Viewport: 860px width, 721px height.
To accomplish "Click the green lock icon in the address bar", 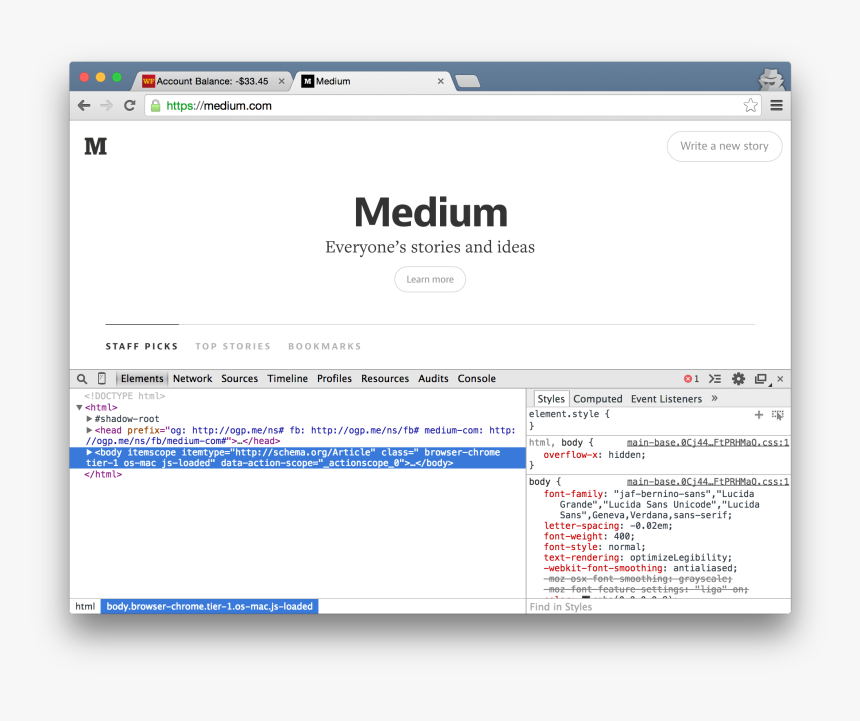I will [x=156, y=105].
